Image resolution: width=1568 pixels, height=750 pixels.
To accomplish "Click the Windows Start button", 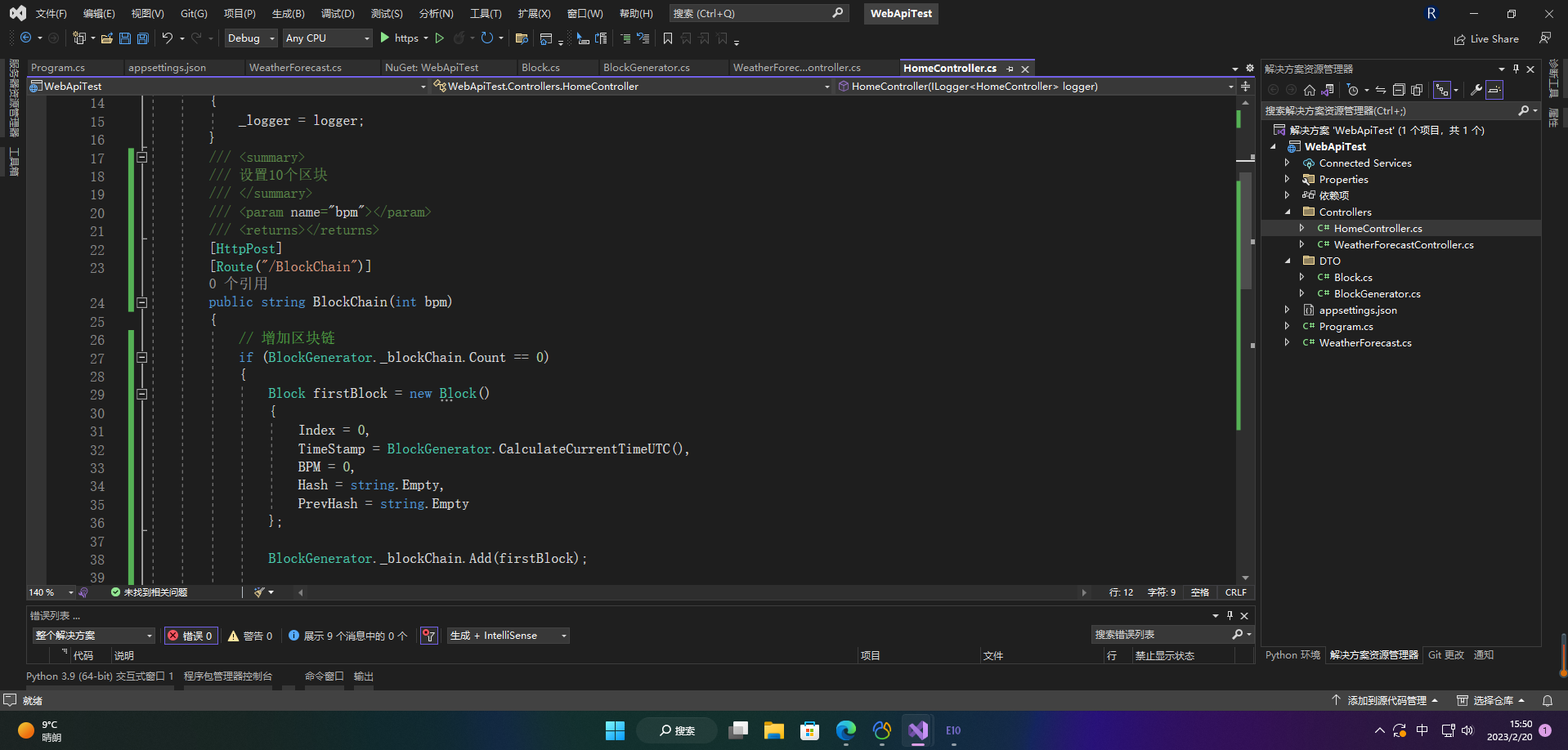I will pos(616,730).
